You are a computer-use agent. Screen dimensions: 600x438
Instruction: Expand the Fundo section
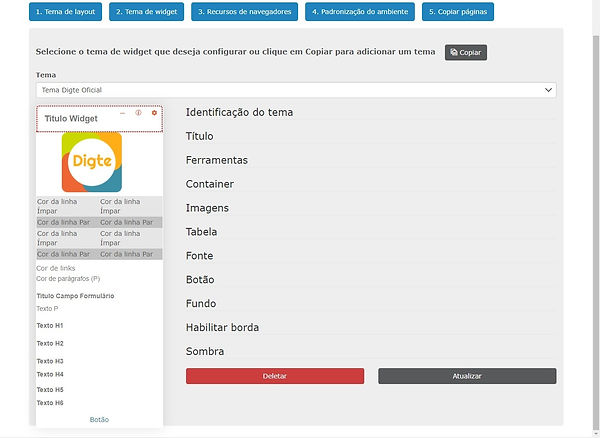click(201, 304)
